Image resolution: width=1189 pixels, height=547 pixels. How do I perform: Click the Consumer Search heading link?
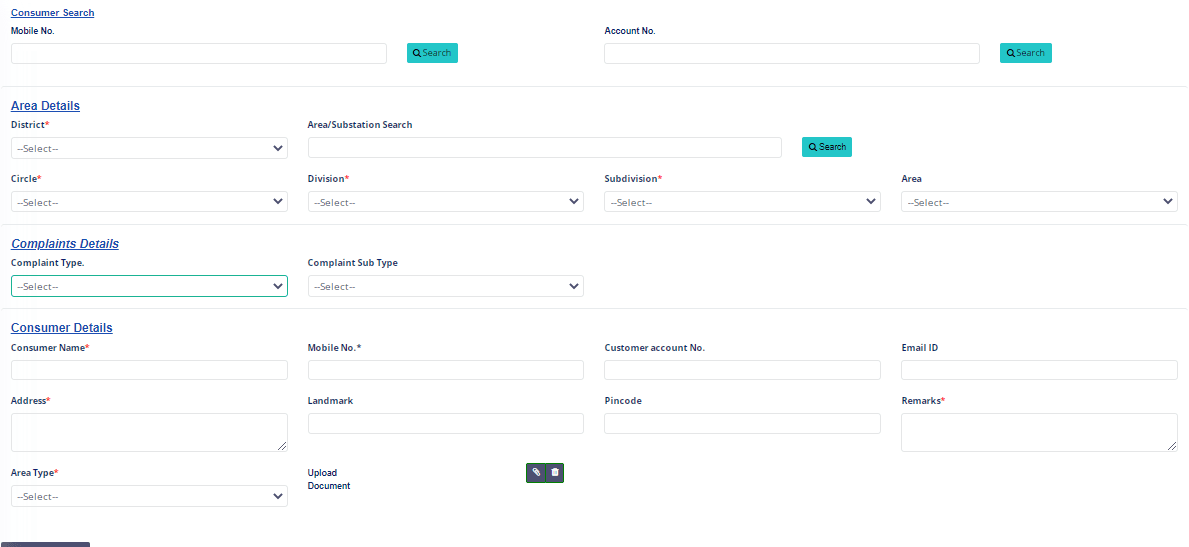pos(52,13)
